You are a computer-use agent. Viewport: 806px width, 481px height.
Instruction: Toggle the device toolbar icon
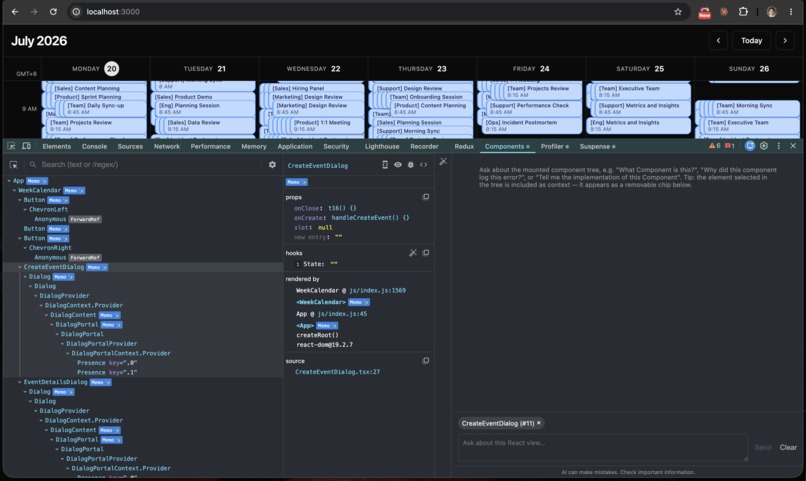click(x=26, y=146)
